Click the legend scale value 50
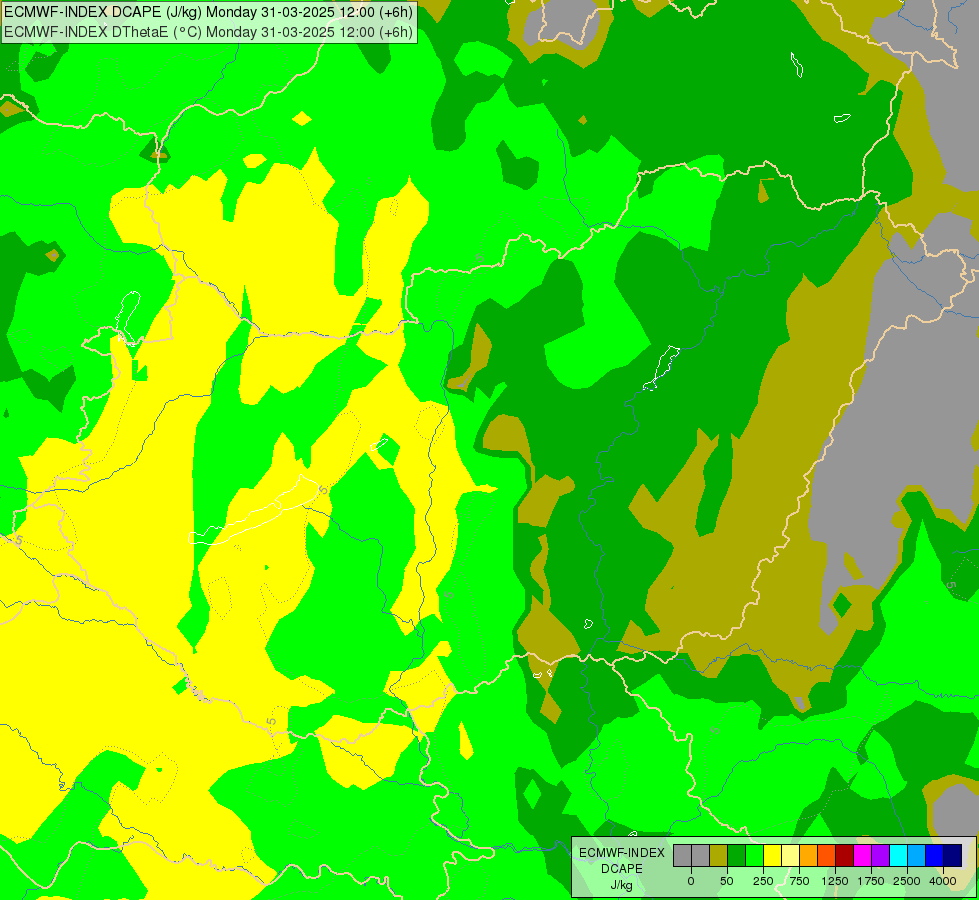This screenshot has height=900, width=979. click(727, 881)
